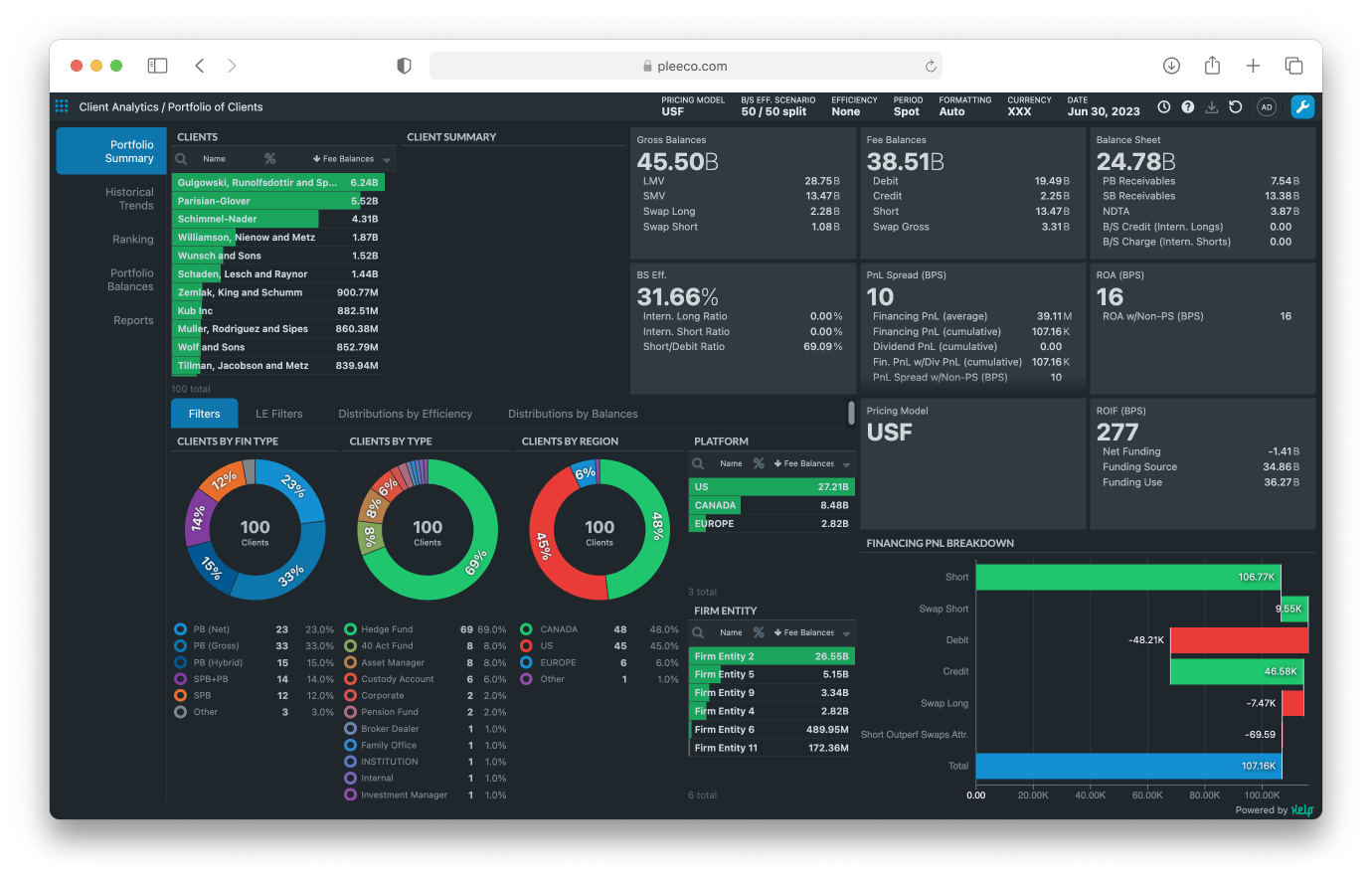Viewport: 1372px width, 879px height.
Task: Open the Pricing Model USF selector
Action: (x=673, y=111)
